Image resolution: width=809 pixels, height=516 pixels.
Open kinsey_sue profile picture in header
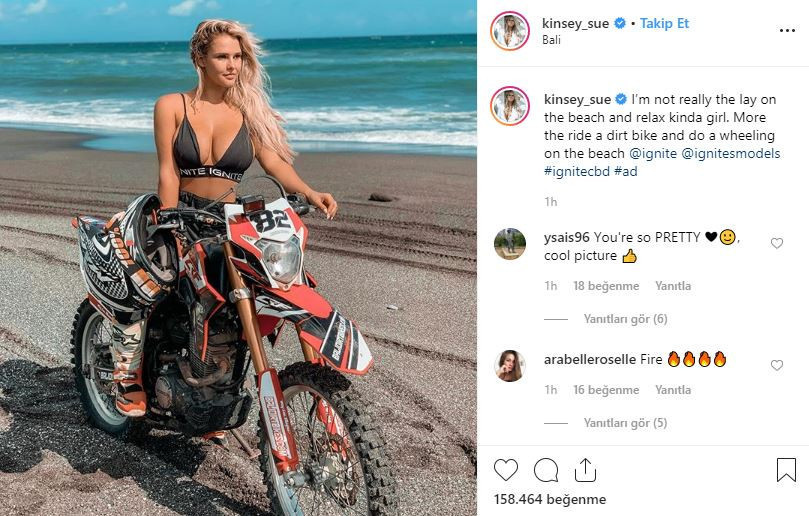click(510, 31)
